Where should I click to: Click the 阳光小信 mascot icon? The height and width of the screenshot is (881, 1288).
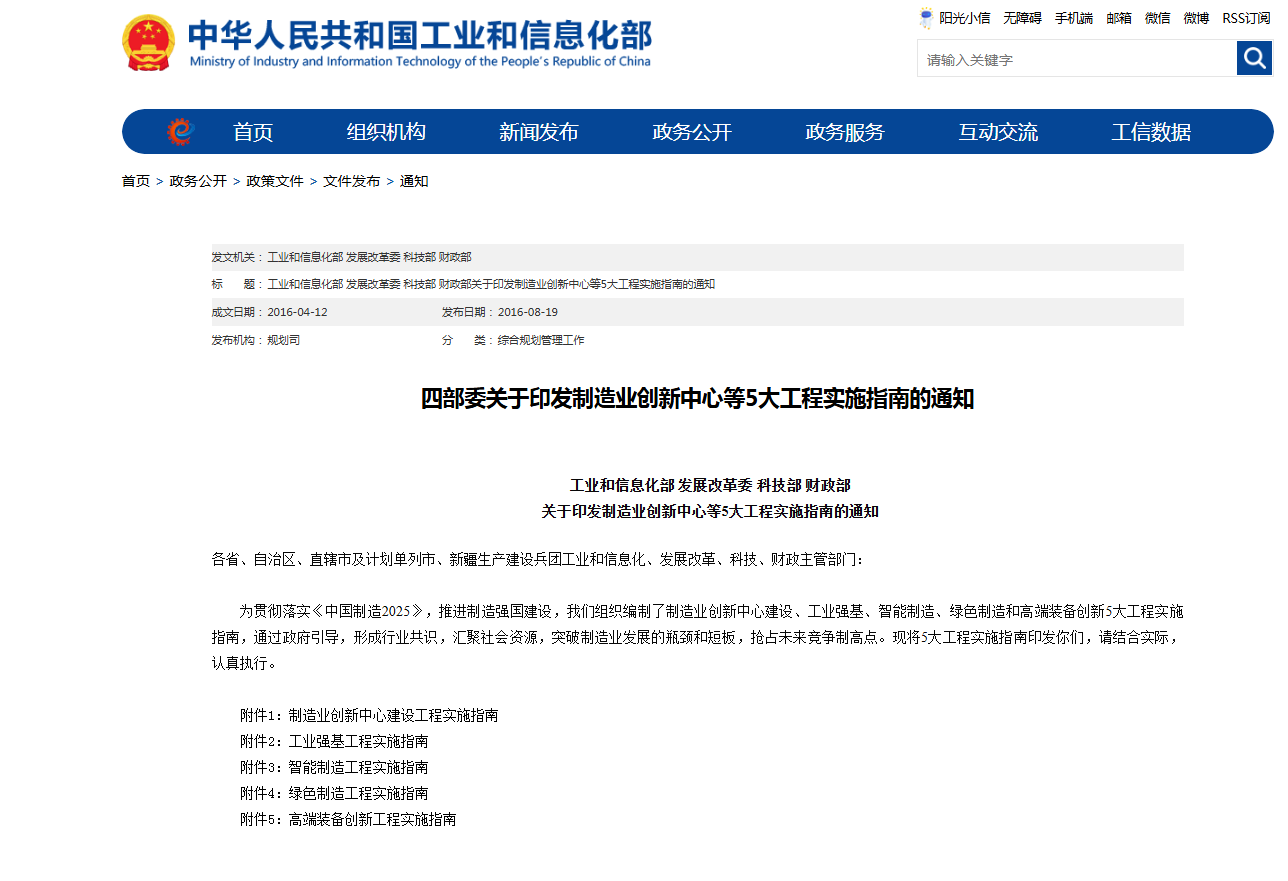pos(926,18)
